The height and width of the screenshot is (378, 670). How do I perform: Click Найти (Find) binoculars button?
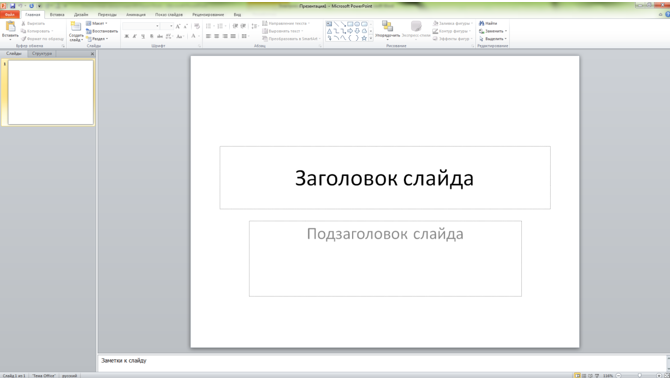tap(488, 23)
